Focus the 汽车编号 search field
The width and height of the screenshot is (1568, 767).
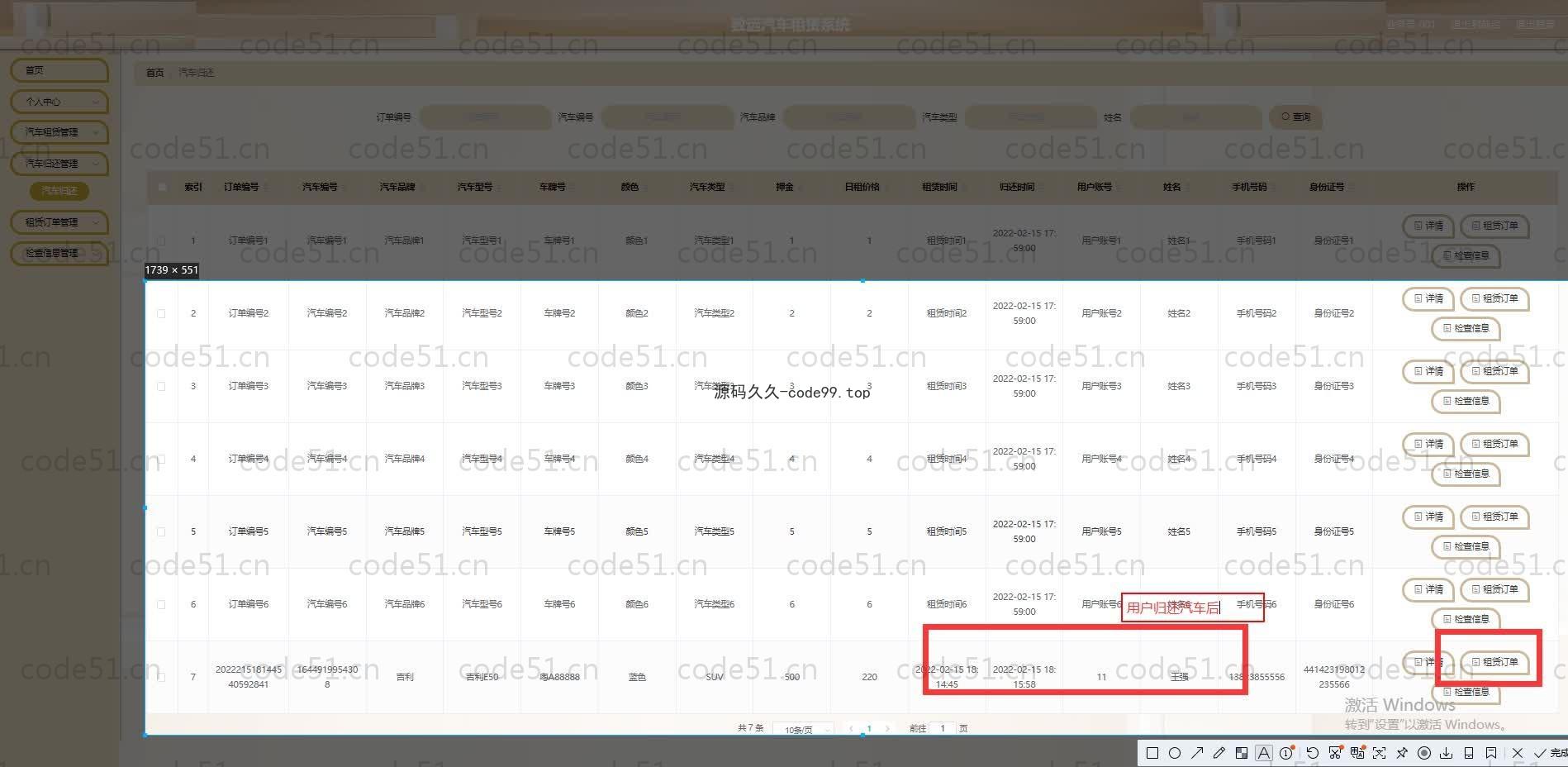coord(666,117)
